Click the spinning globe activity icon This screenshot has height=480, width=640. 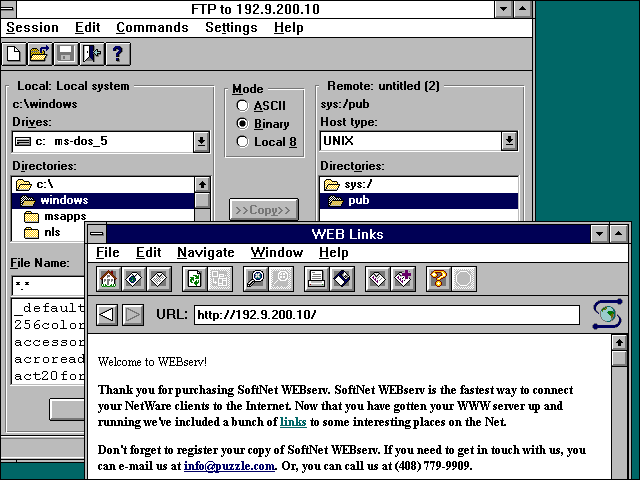(x=607, y=314)
